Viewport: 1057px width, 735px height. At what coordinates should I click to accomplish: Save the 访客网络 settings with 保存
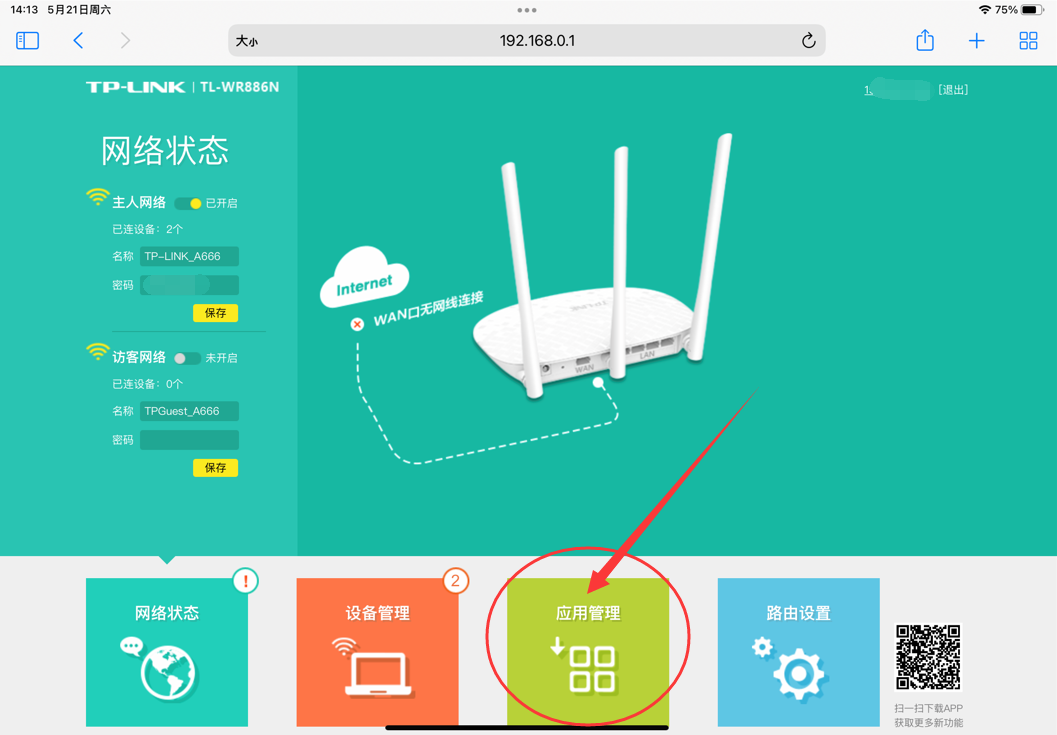pos(216,468)
